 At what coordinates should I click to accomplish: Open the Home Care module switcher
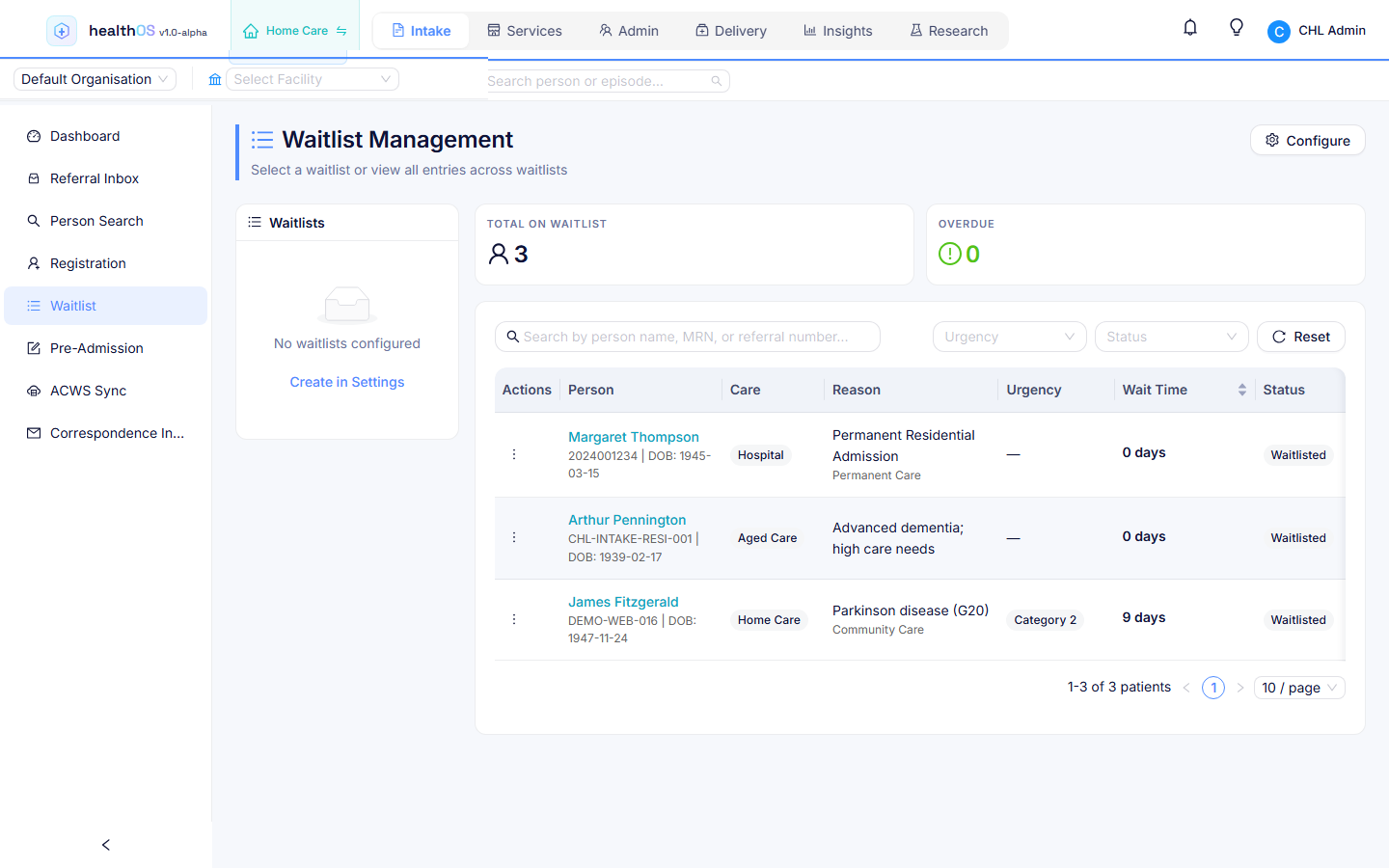point(294,31)
